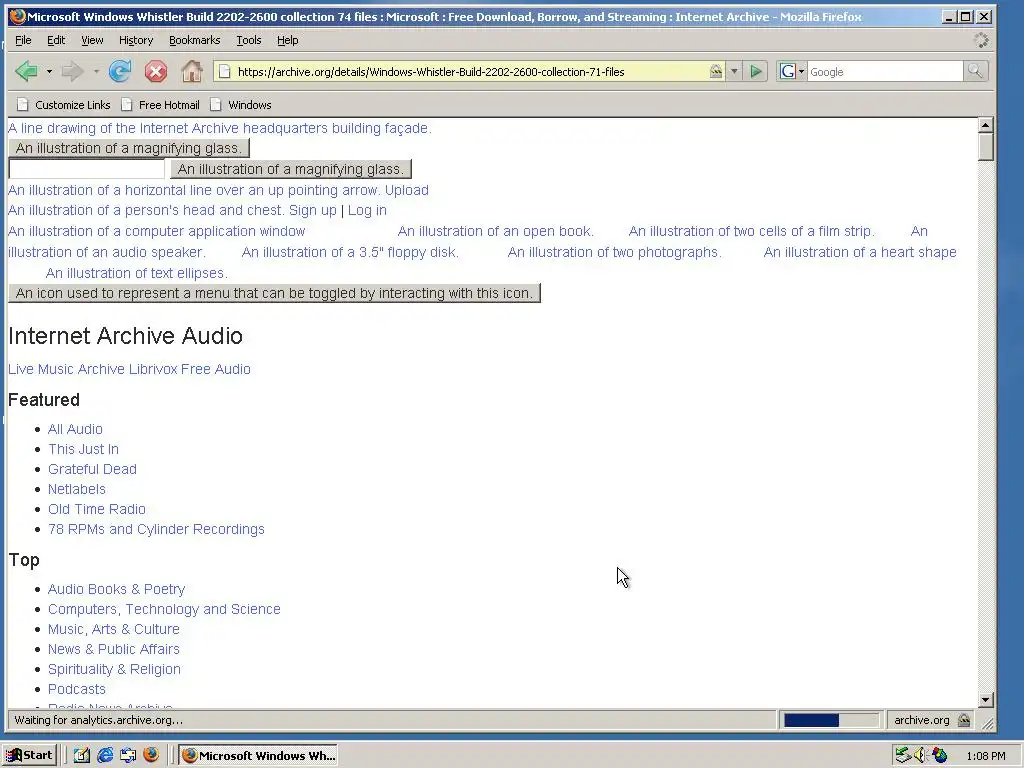Open the Google search engine dropdown
This screenshot has height=768, width=1024.
click(792, 71)
